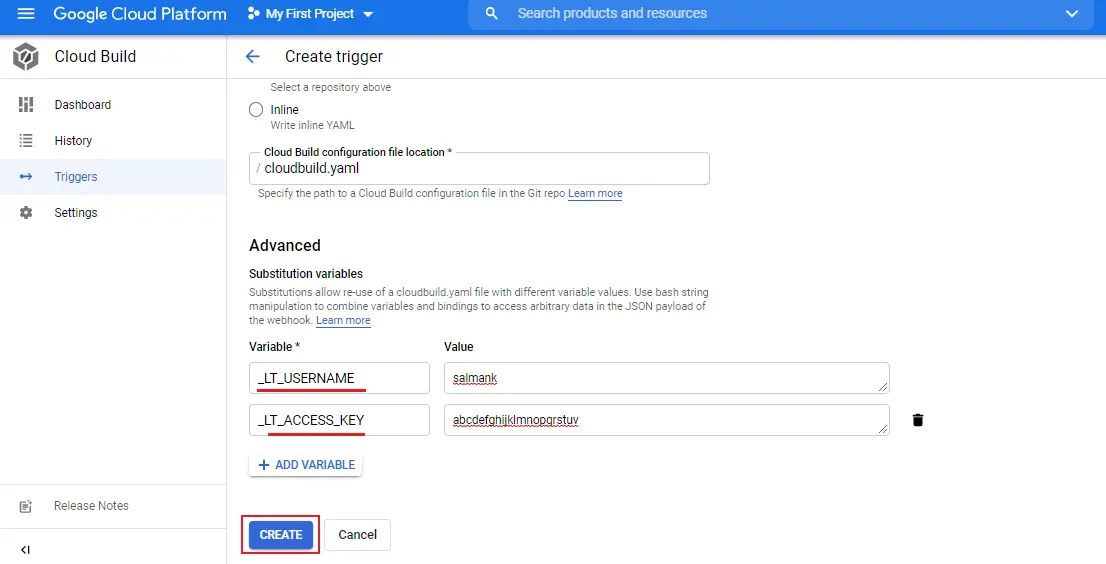Viewport: 1106px width, 564px height.
Task: Collapse the sidebar with chevron icon
Action: pos(25,550)
